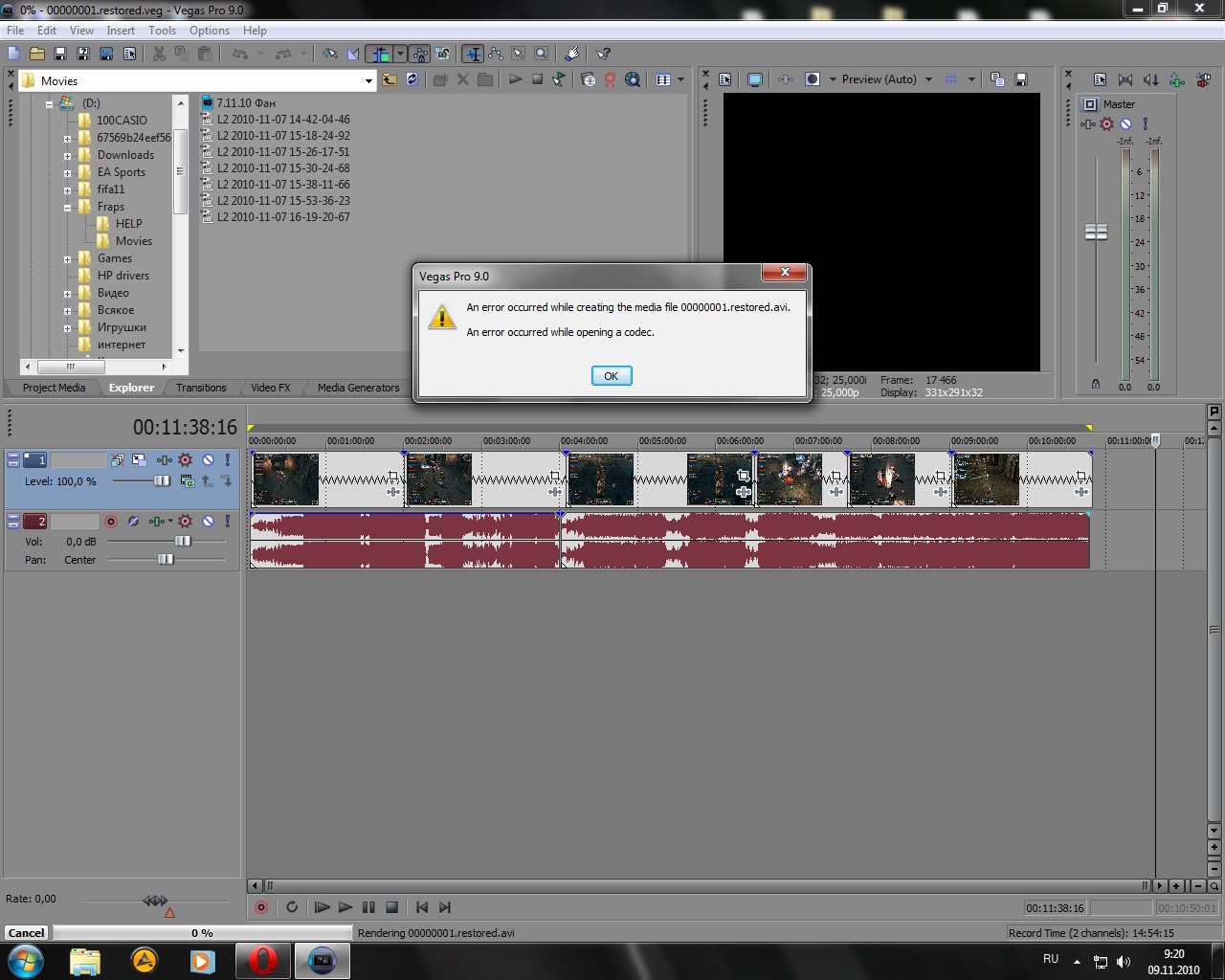
Task: Select the Normal Edit Tool
Action: [473, 54]
